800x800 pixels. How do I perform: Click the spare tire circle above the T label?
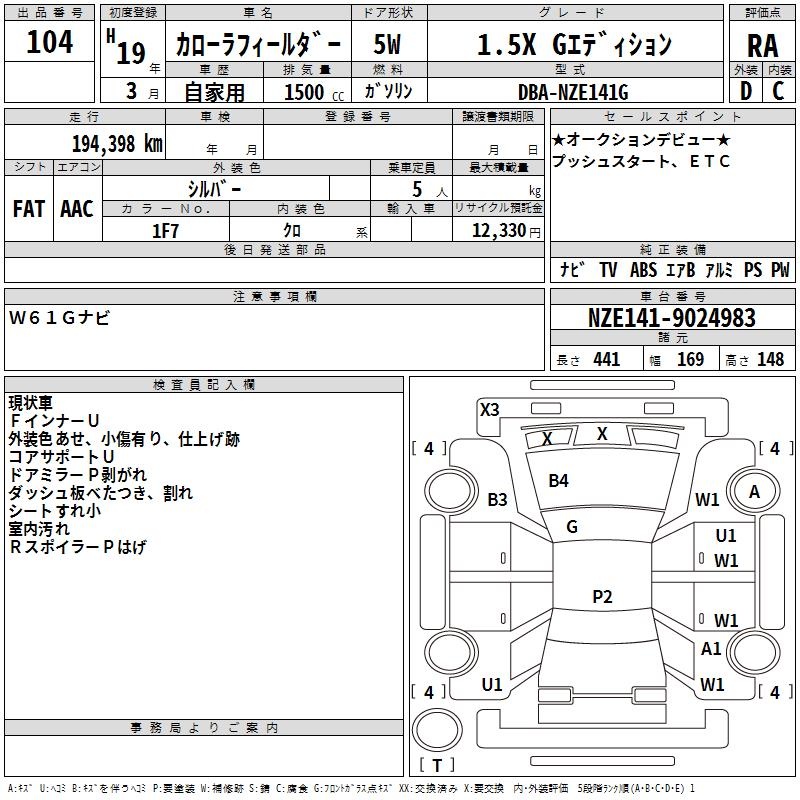[437, 730]
